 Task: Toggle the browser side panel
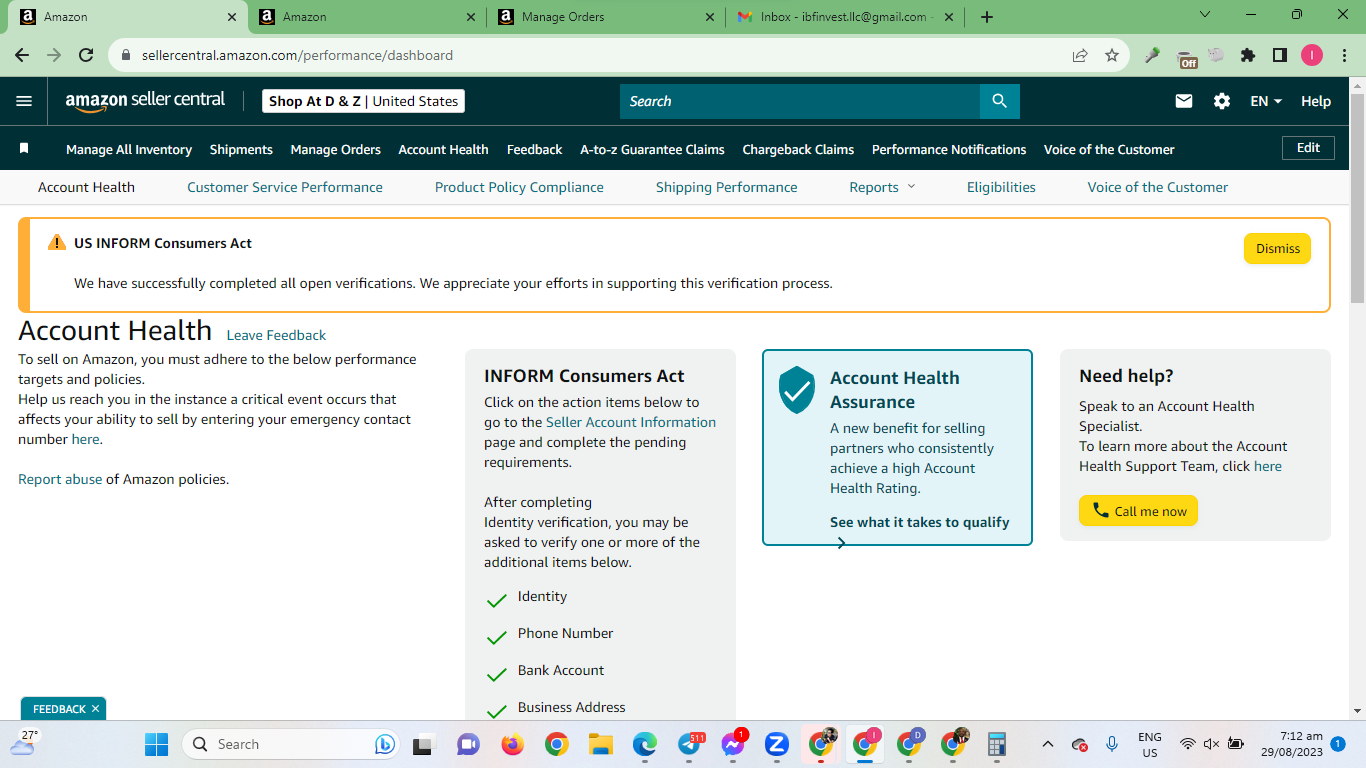1280,56
